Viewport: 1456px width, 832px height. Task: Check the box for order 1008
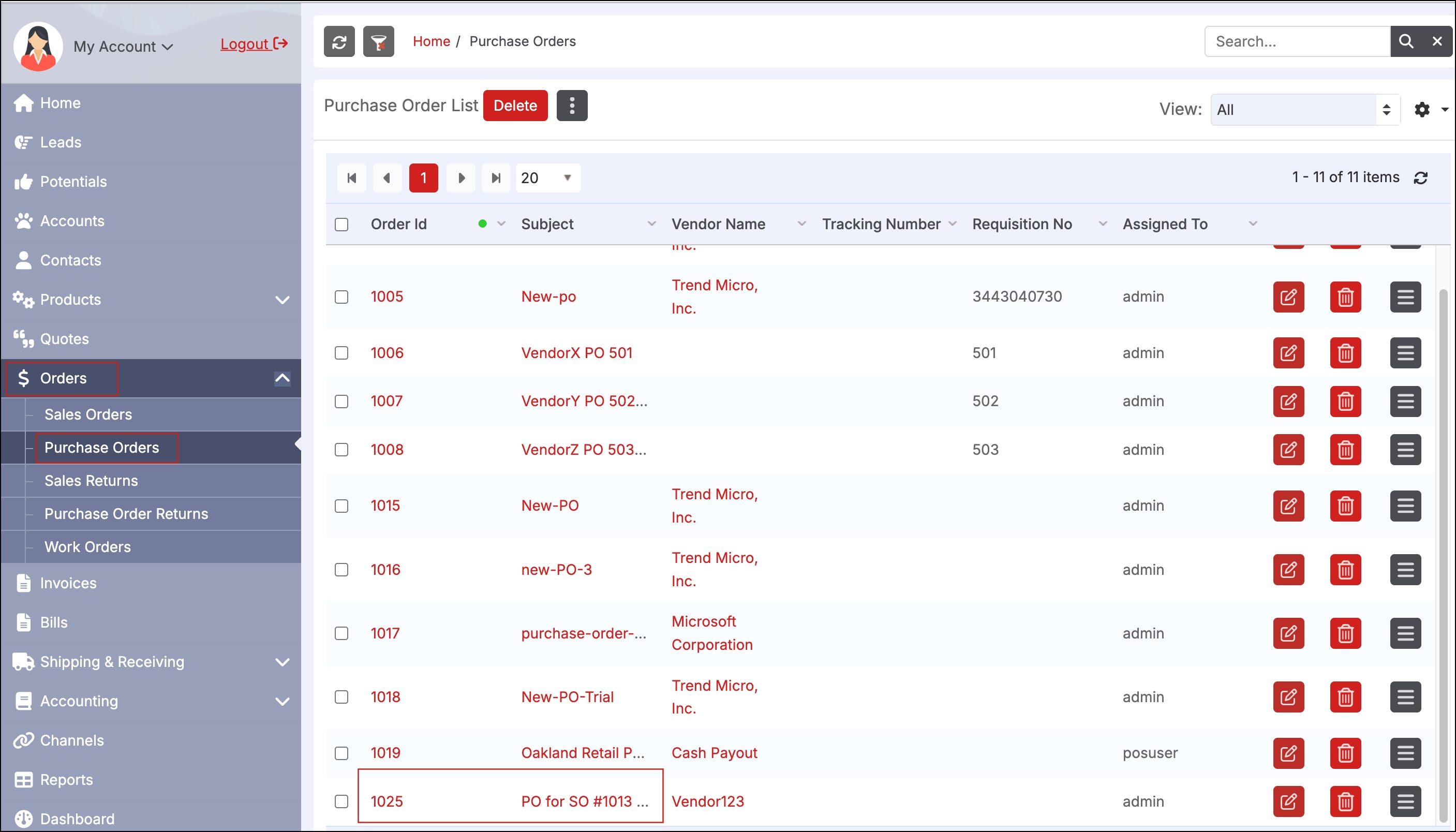point(341,450)
